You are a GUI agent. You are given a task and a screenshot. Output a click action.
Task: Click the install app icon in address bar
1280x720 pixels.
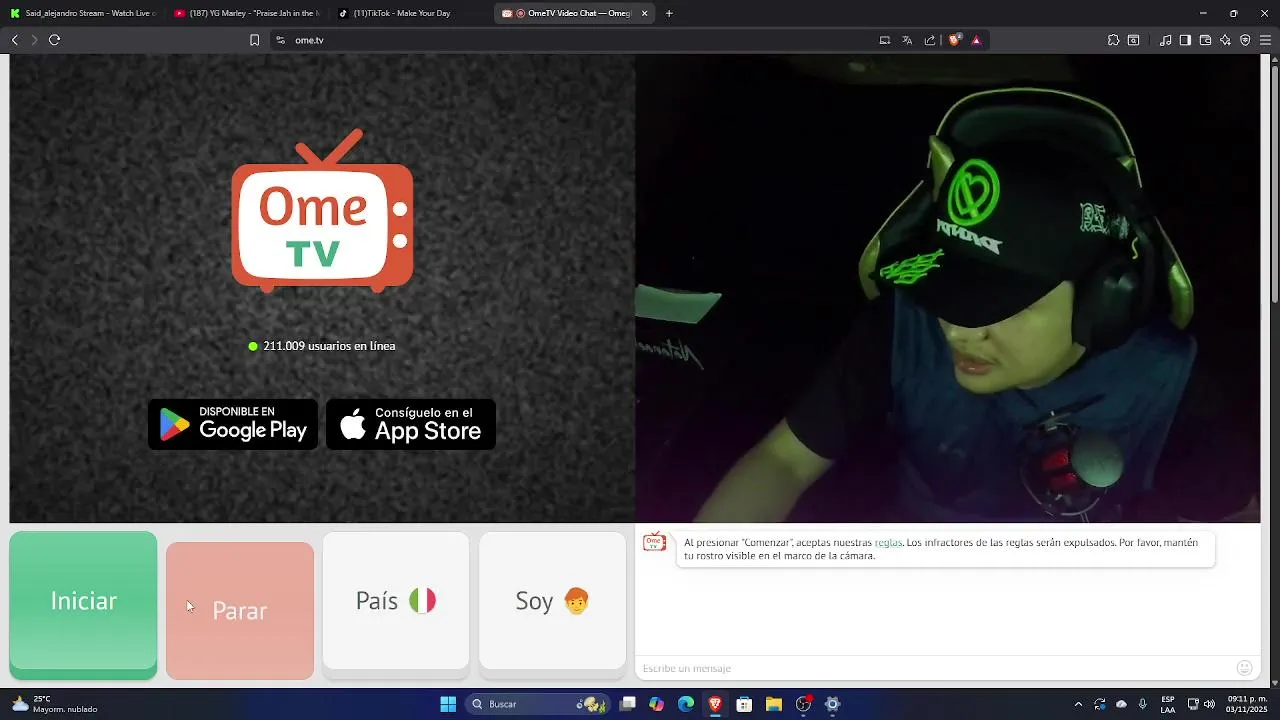(885, 40)
